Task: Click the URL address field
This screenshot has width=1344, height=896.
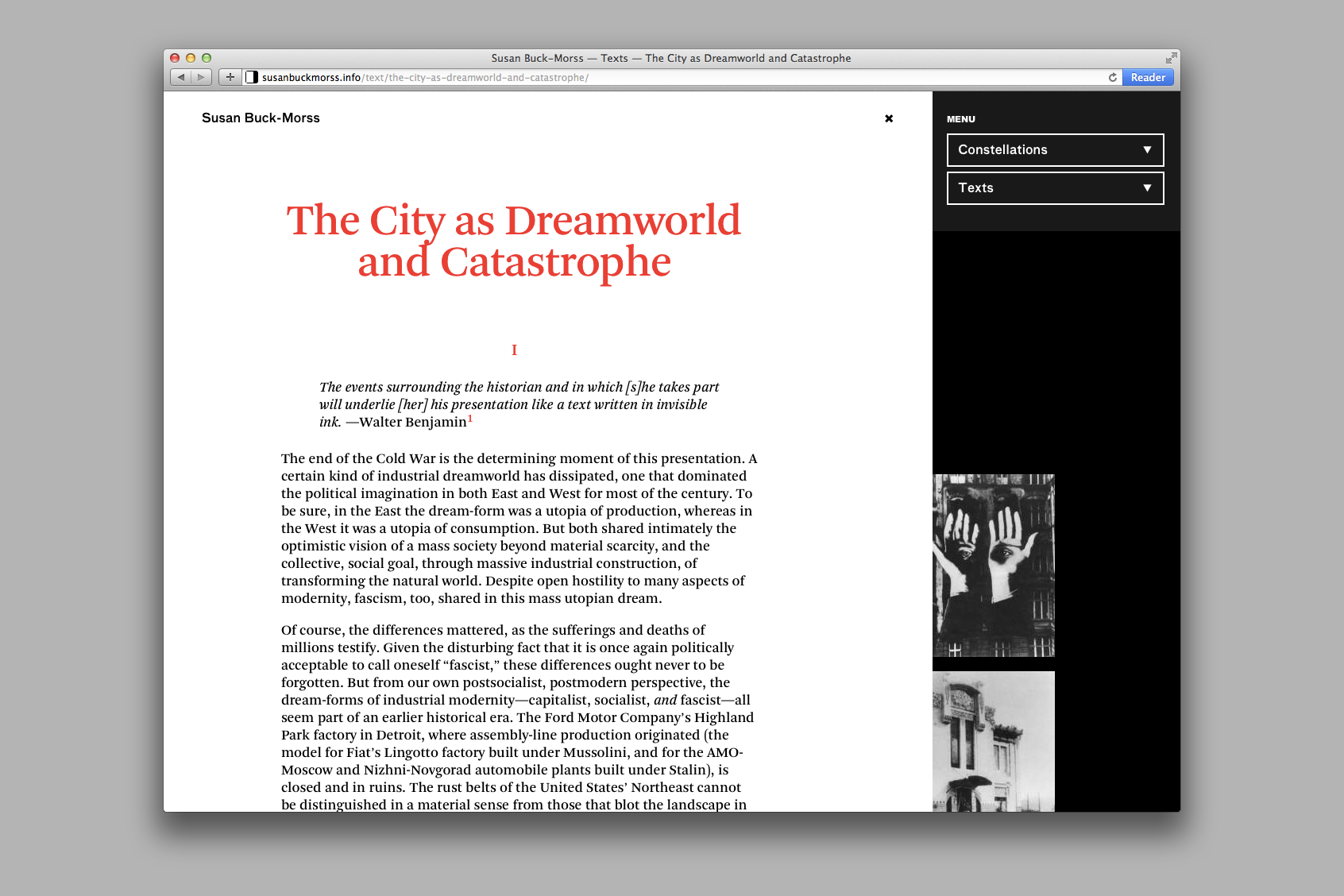Action: [x=675, y=77]
